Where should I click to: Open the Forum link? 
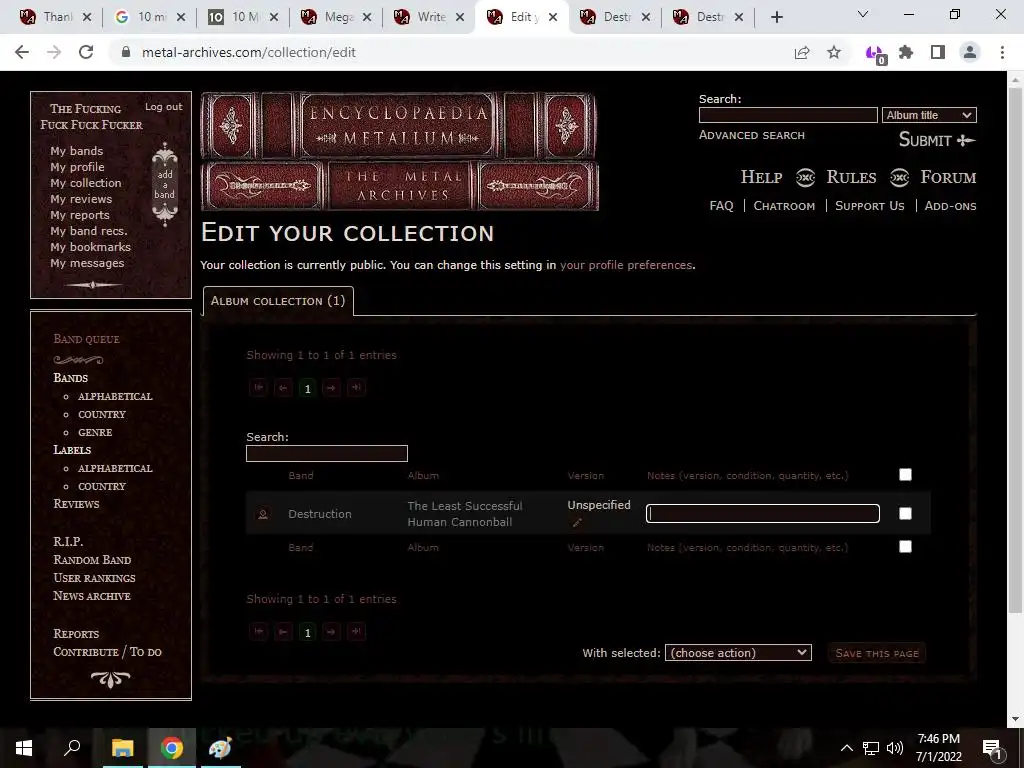pyautogui.click(x=948, y=177)
